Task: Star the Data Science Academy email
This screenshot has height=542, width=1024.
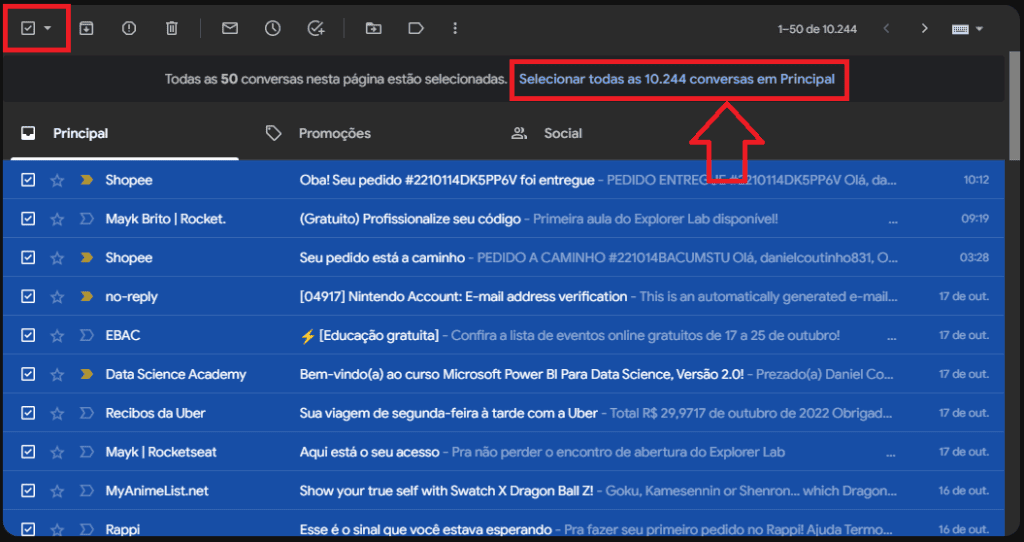Action: pos(57,375)
